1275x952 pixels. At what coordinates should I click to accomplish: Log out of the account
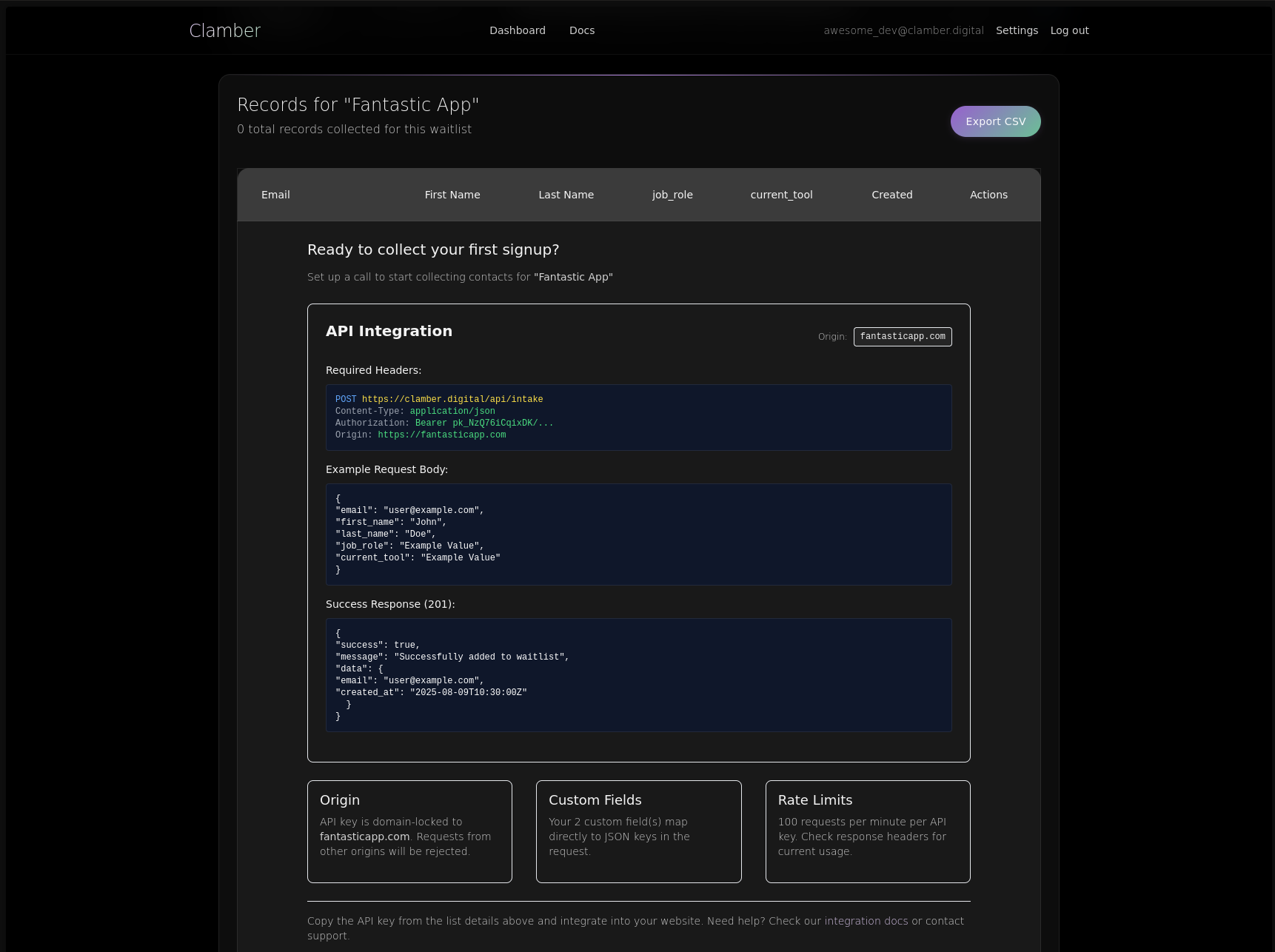pos(1068,30)
